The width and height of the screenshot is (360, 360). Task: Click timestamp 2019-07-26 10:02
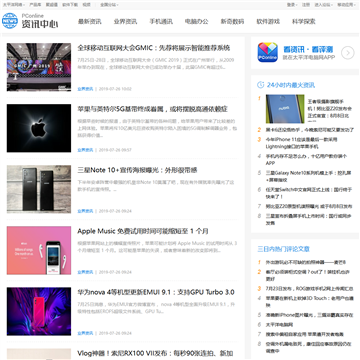tap(115, 89)
